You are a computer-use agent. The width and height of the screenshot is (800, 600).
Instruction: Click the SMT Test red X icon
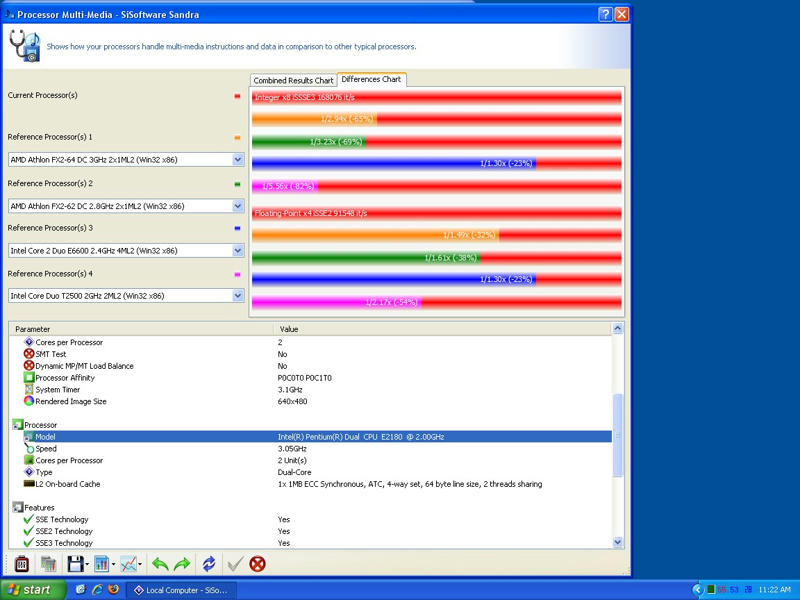(x=29, y=354)
